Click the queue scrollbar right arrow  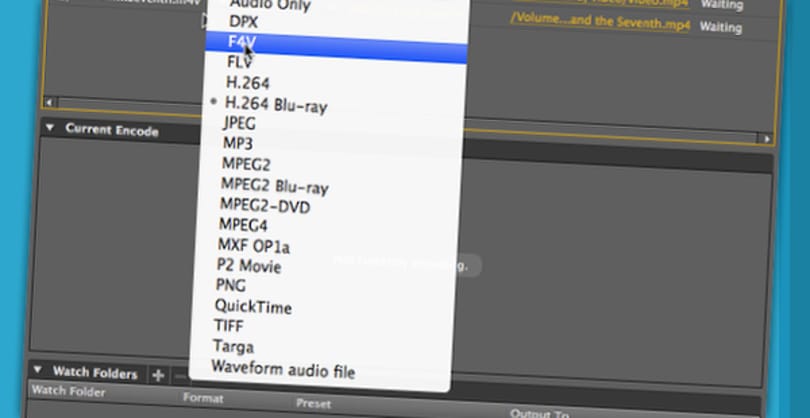[767, 138]
